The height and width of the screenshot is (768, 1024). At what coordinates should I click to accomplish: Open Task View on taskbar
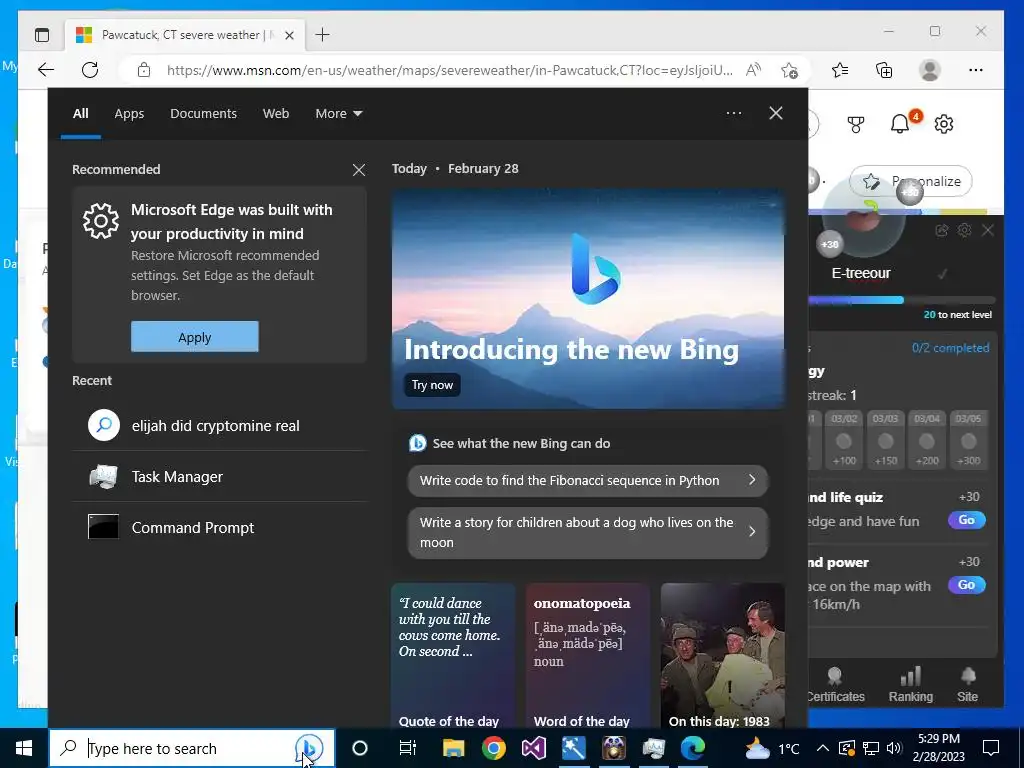click(x=408, y=748)
